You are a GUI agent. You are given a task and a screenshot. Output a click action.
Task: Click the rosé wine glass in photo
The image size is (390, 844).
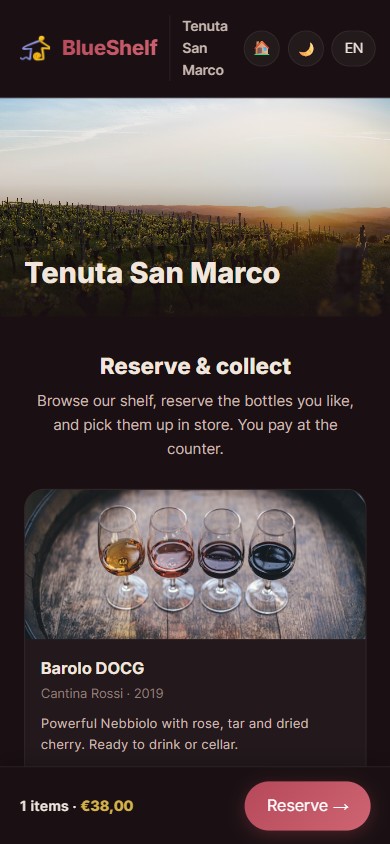pyautogui.click(x=172, y=559)
